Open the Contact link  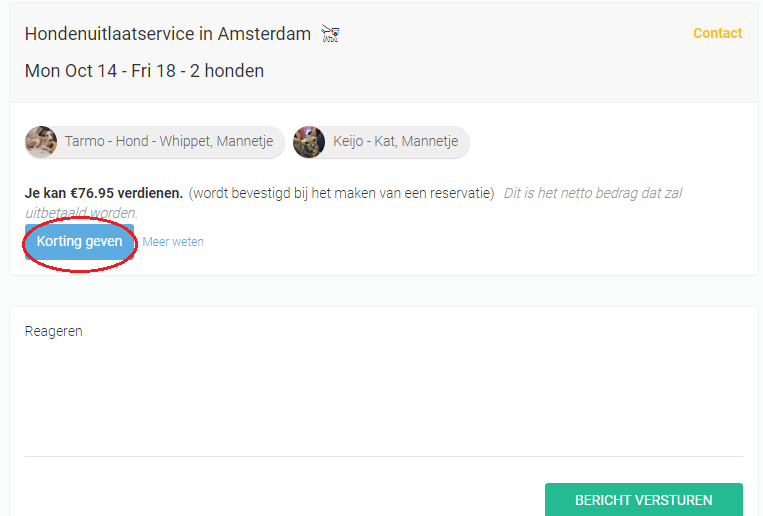click(x=717, y=33)
